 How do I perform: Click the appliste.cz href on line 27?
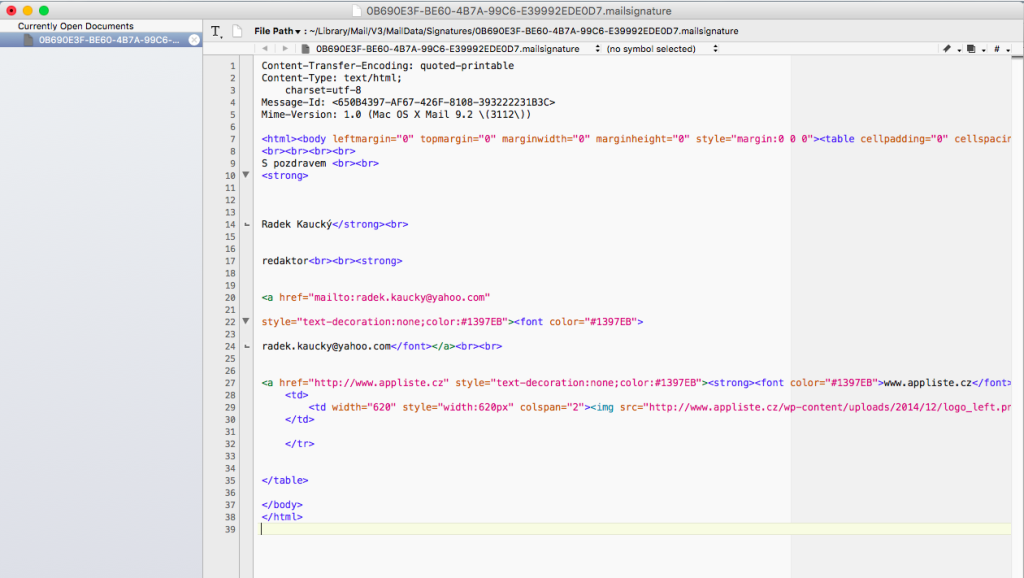tap(364, 383)
